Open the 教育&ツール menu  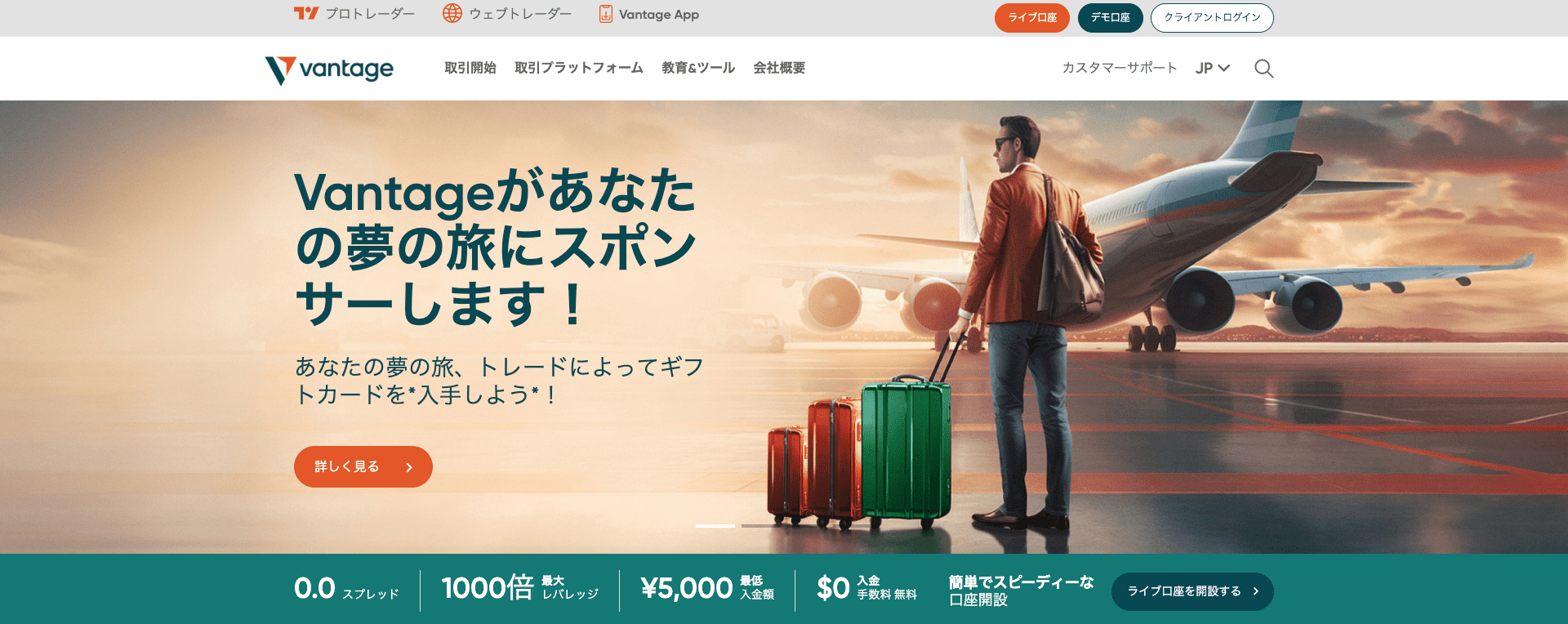tap(698, 68)
